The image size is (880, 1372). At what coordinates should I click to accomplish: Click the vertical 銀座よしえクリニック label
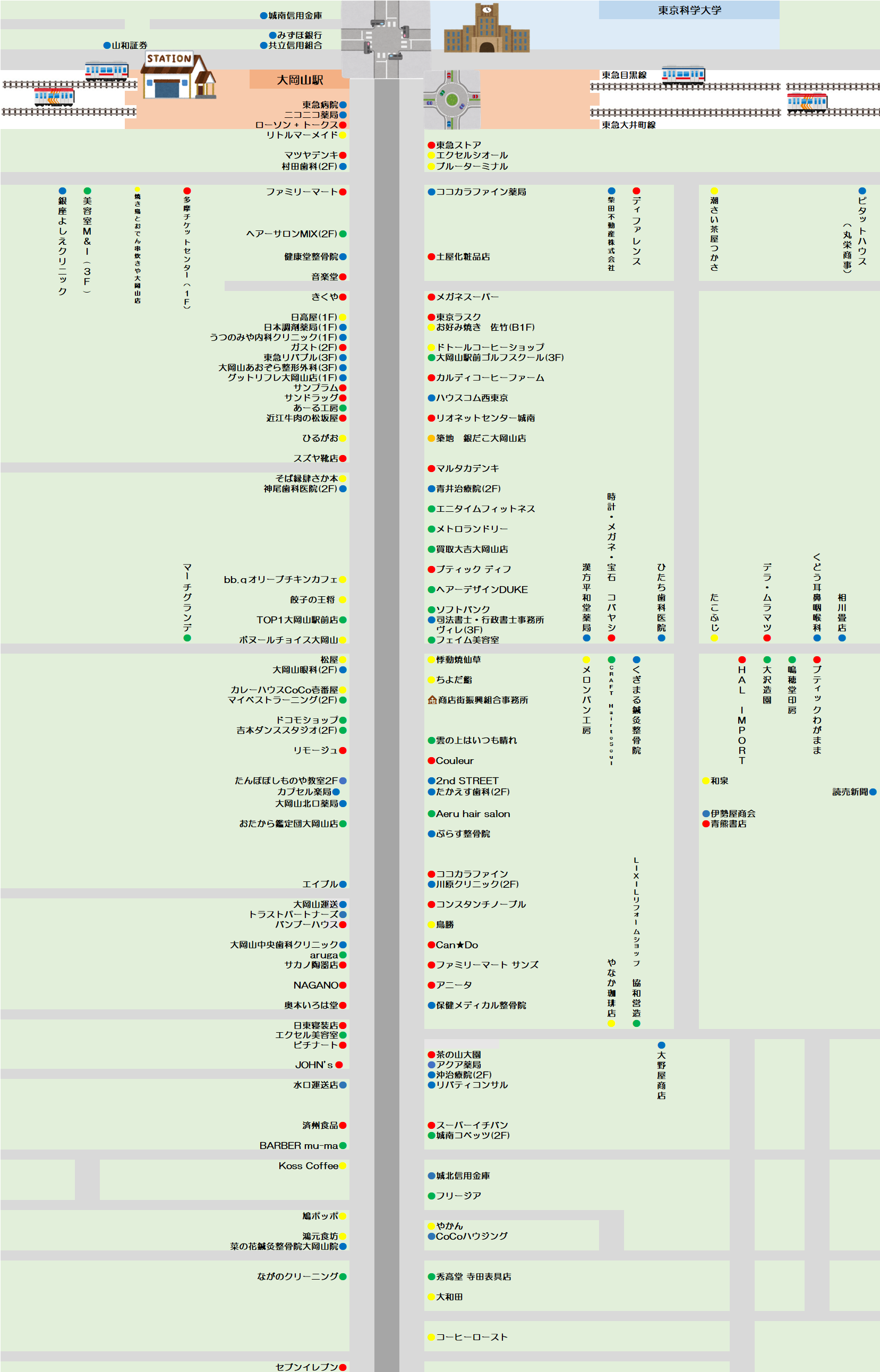click(62, 246)
